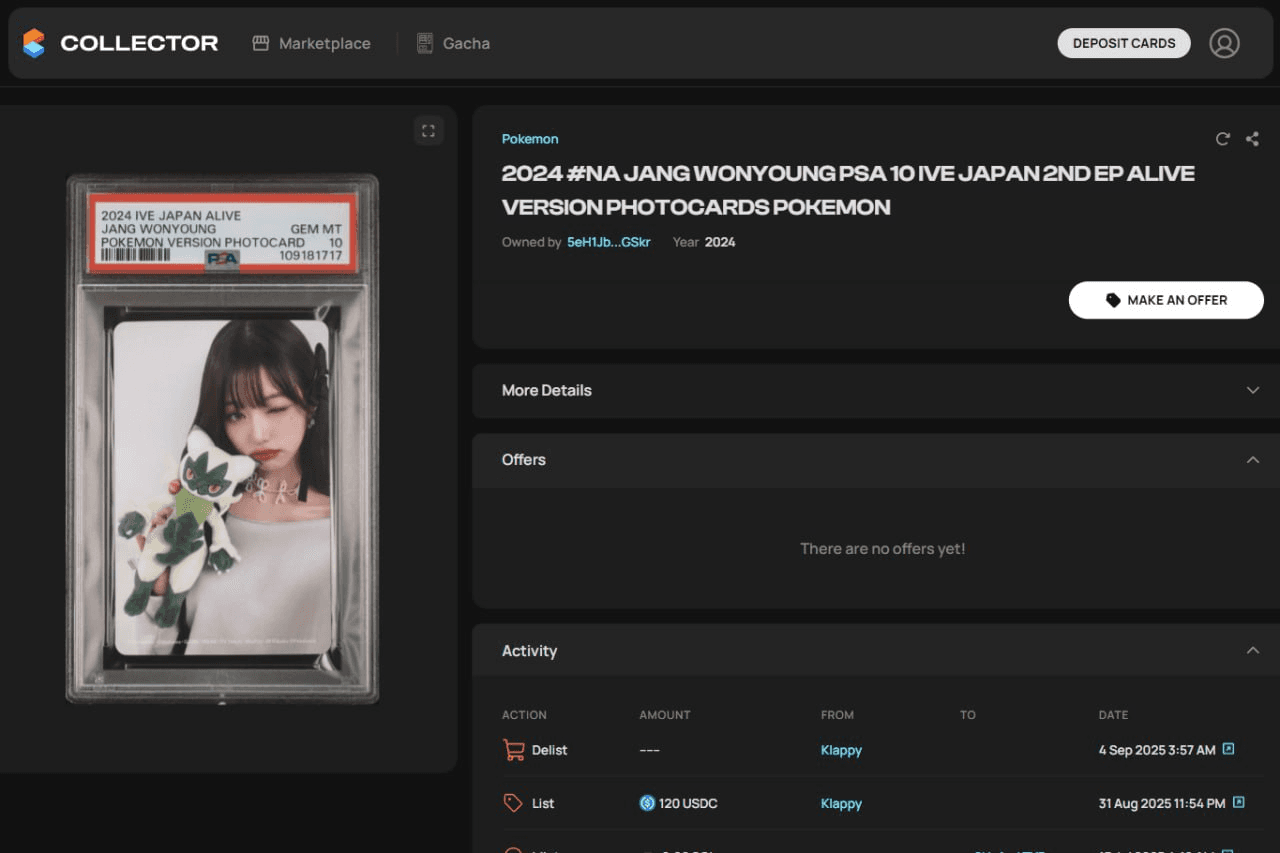Viewport: 1280px width, 853px height.
Task: Refresh the card listing data
Action: [x=1222, y=139]
